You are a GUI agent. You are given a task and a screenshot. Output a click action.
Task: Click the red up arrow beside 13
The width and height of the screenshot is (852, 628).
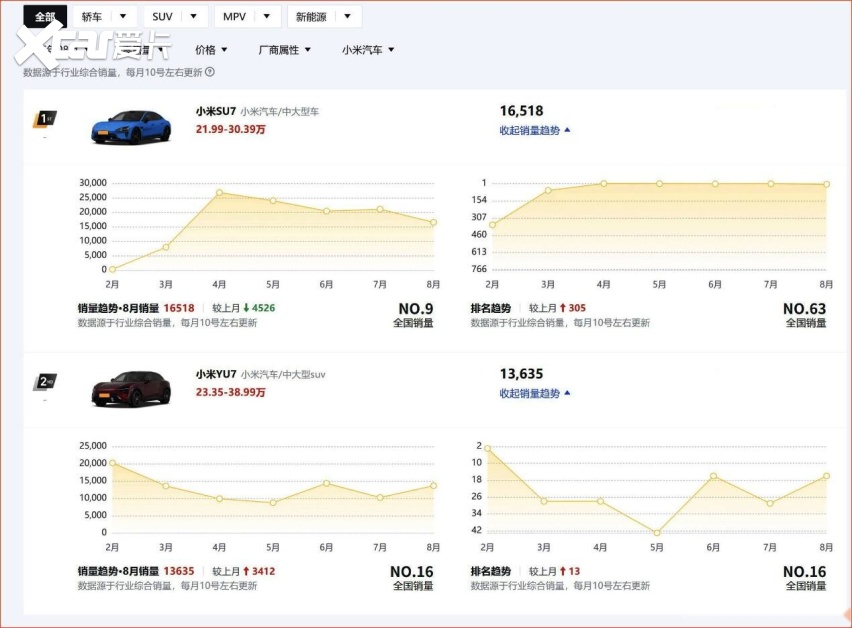pyautogui.click(x=563, y=571)
